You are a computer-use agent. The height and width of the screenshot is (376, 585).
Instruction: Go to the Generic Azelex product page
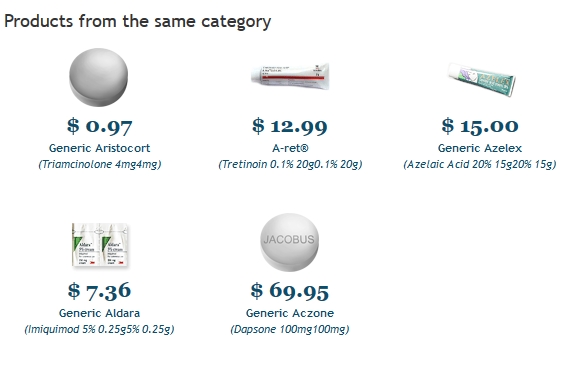point(480,148)
